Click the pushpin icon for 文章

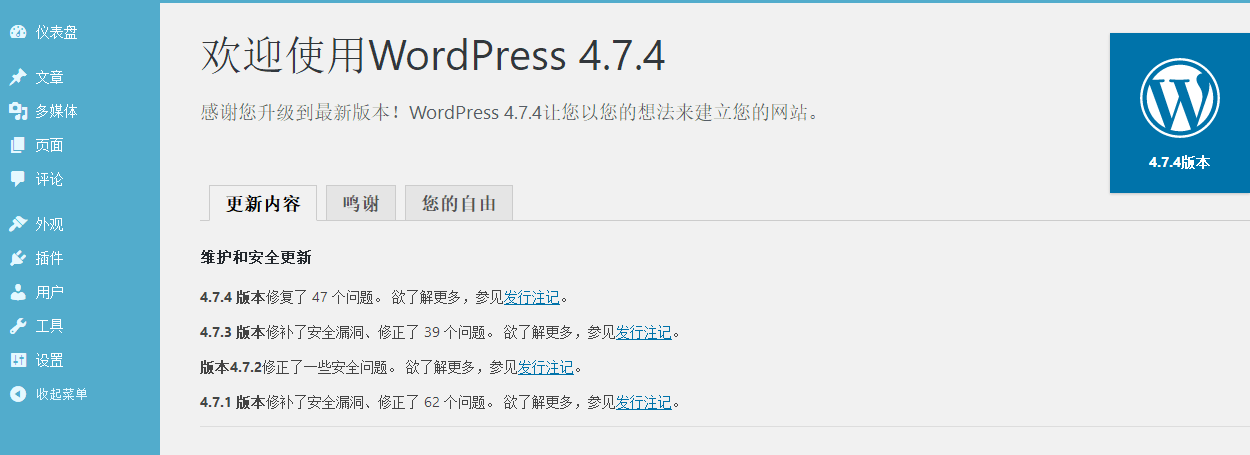tap(17, 77)
